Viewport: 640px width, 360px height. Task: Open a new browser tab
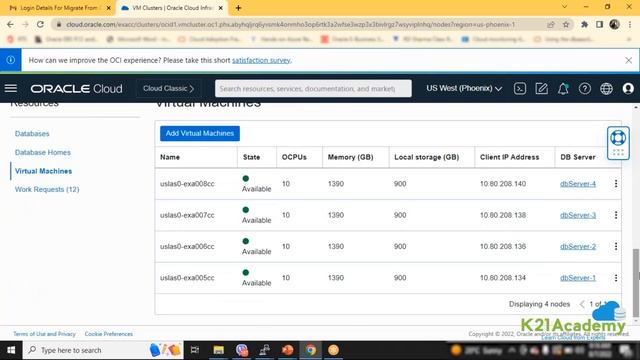238,8
